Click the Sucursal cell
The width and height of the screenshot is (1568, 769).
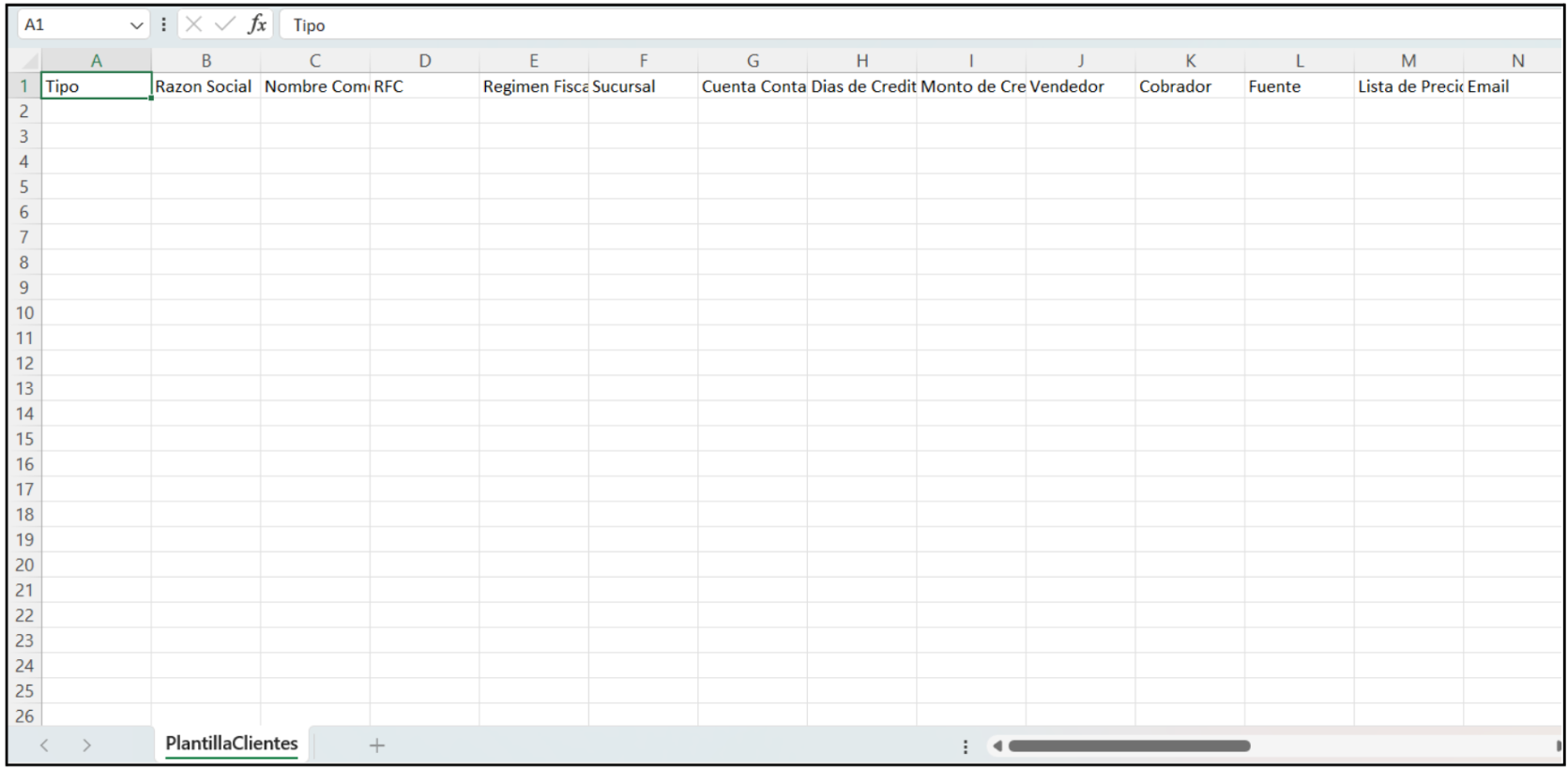[x=643, y=86]
